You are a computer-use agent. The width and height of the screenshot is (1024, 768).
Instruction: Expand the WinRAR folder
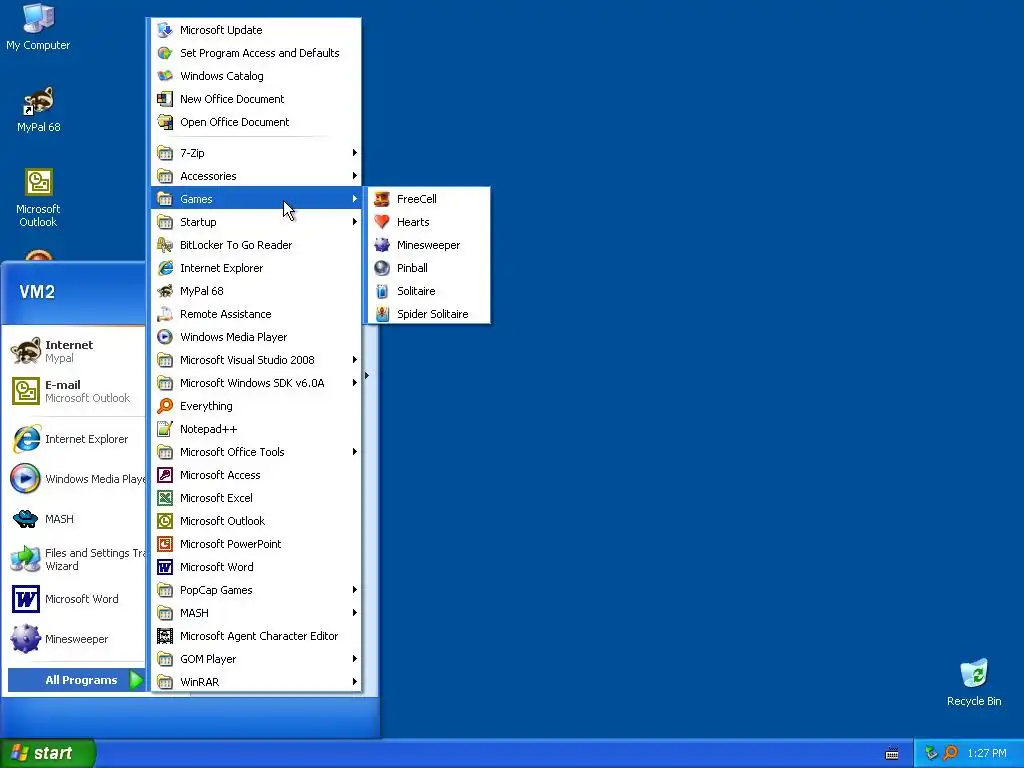[x=256, y=682]
